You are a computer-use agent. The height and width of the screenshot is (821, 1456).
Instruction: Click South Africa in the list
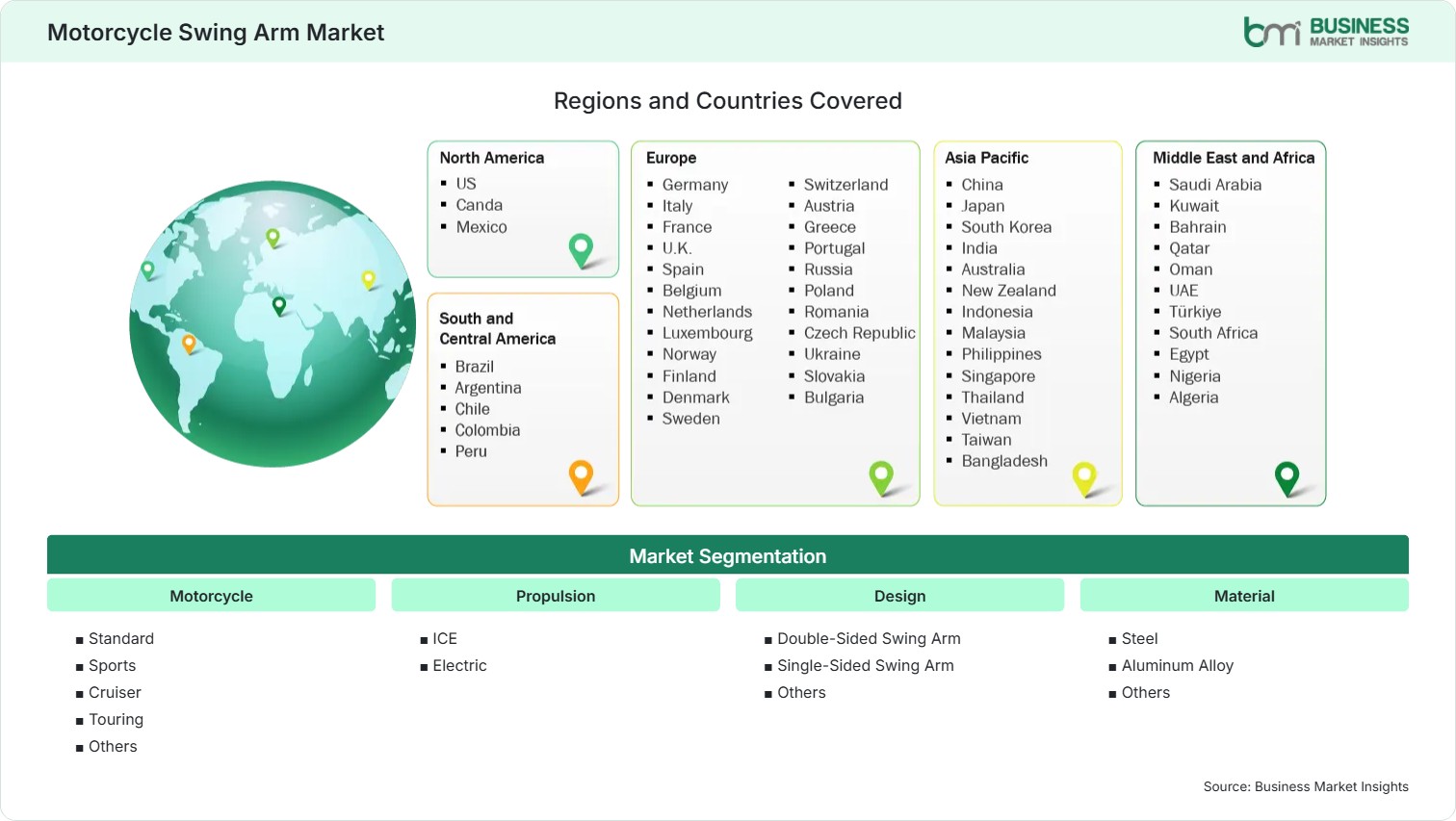click(x=1213, y=333)
